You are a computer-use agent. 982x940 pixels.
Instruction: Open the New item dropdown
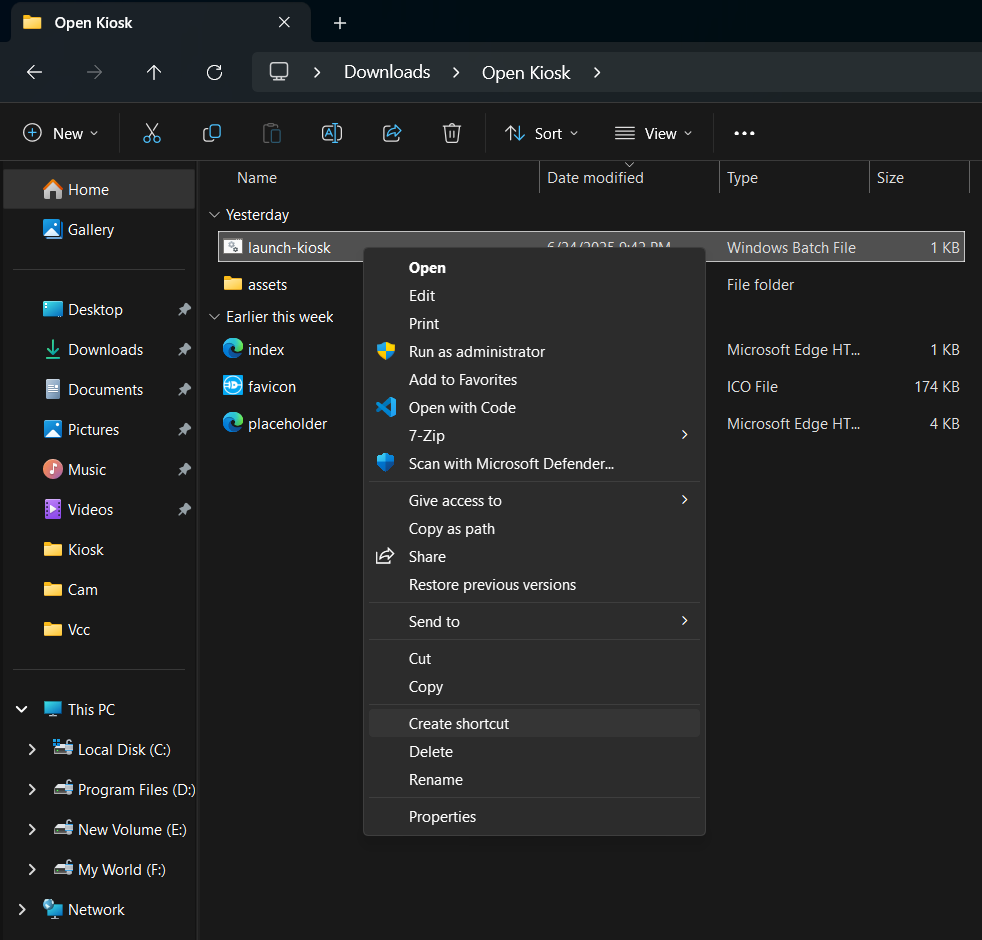61,133
